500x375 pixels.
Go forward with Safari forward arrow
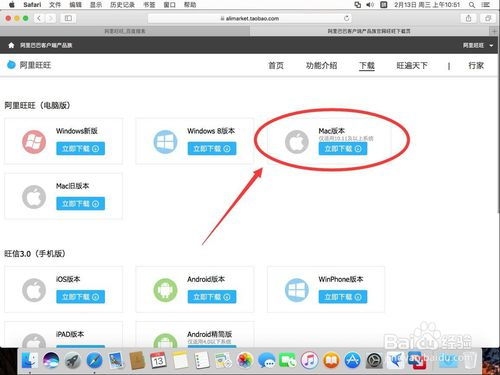coord(51,18)
